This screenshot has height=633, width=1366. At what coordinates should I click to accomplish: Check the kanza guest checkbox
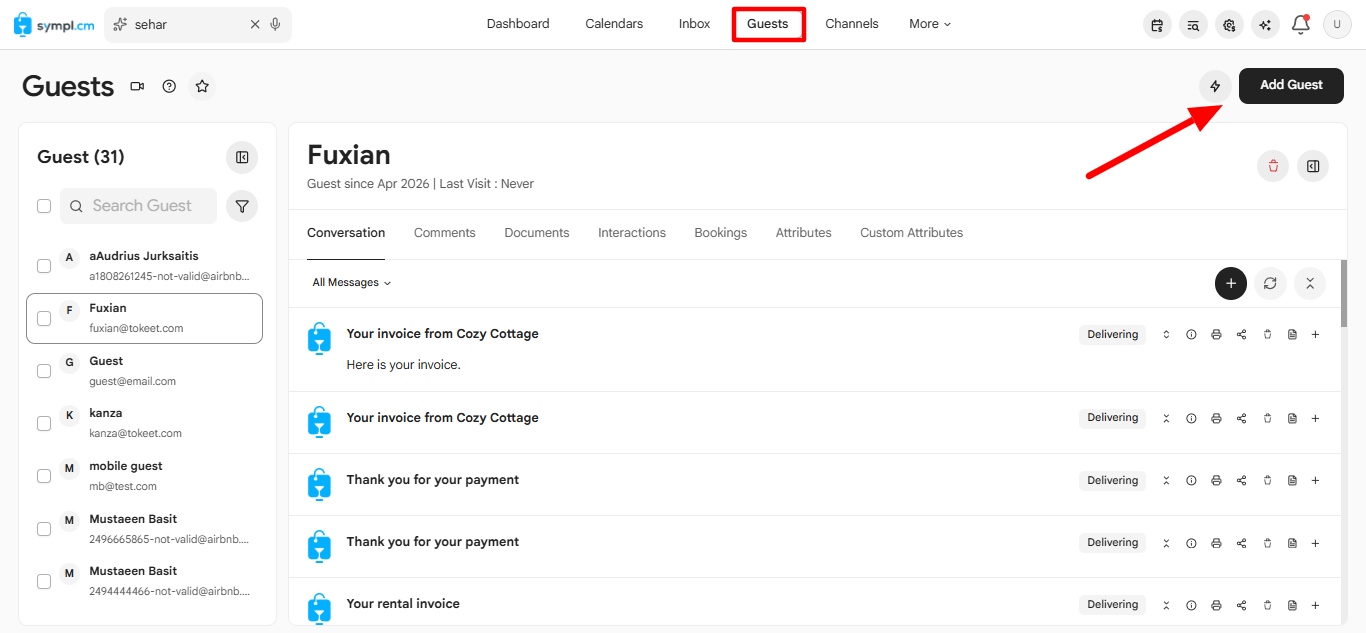click(x=44, y=423)
